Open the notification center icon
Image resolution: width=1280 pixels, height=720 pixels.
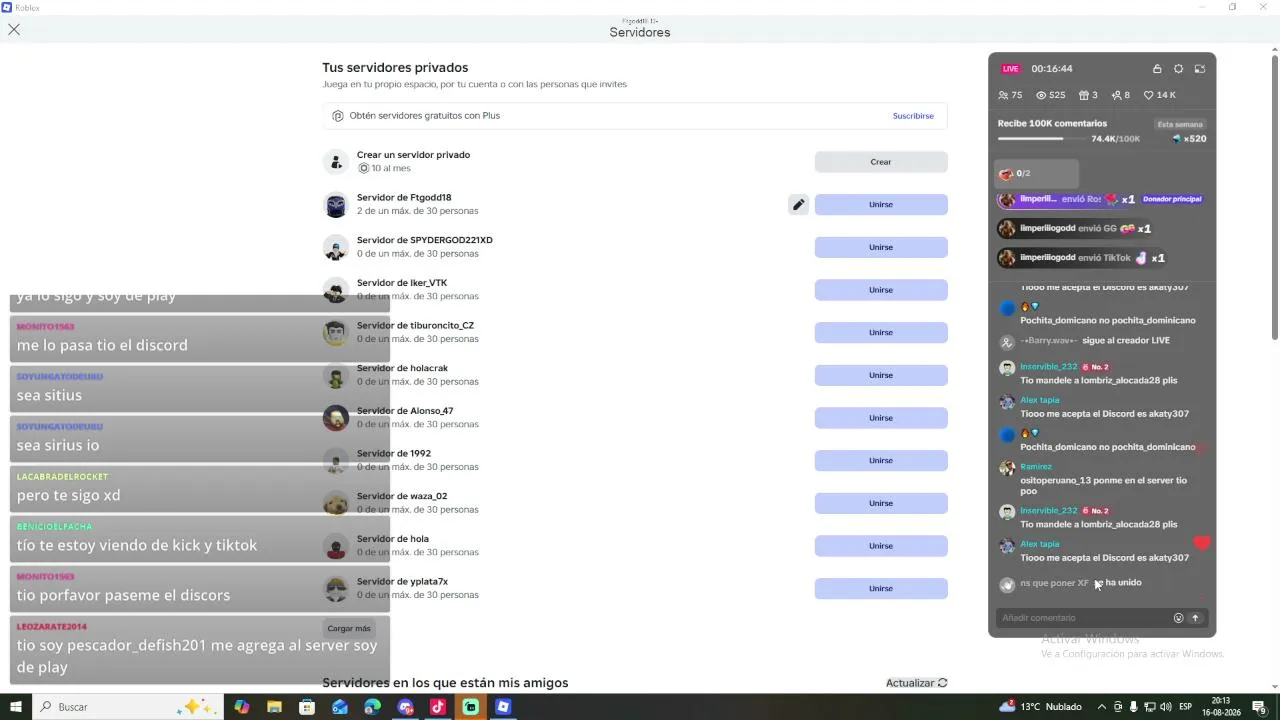(1259, 707)
